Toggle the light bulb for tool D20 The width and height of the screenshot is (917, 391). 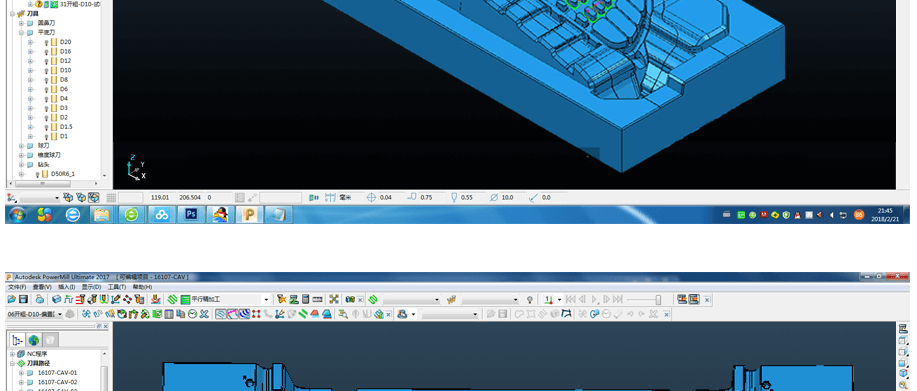[46, 42]
